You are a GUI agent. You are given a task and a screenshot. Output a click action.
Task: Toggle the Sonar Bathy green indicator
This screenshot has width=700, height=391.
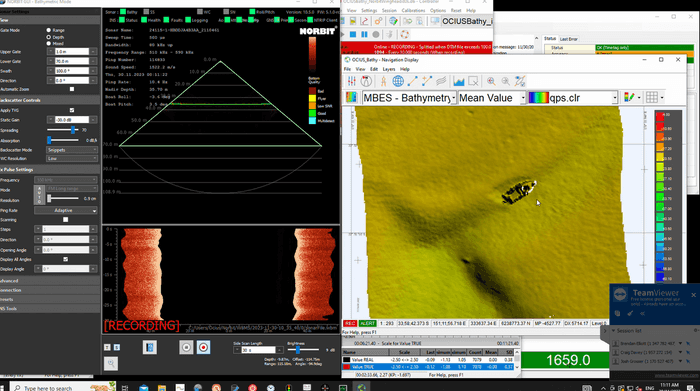pos(123,12)
